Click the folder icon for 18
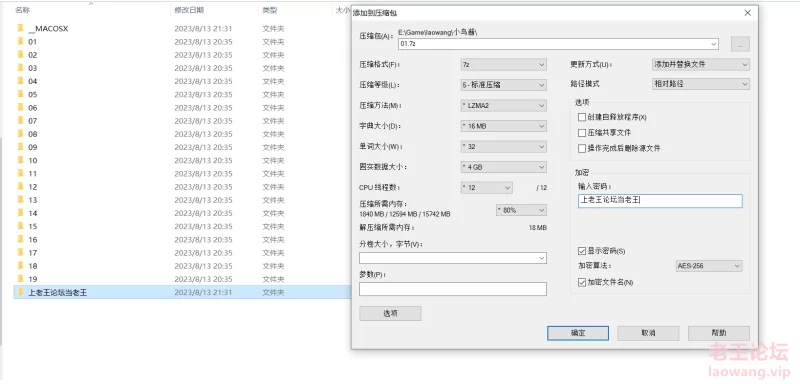 click(20, 266)
